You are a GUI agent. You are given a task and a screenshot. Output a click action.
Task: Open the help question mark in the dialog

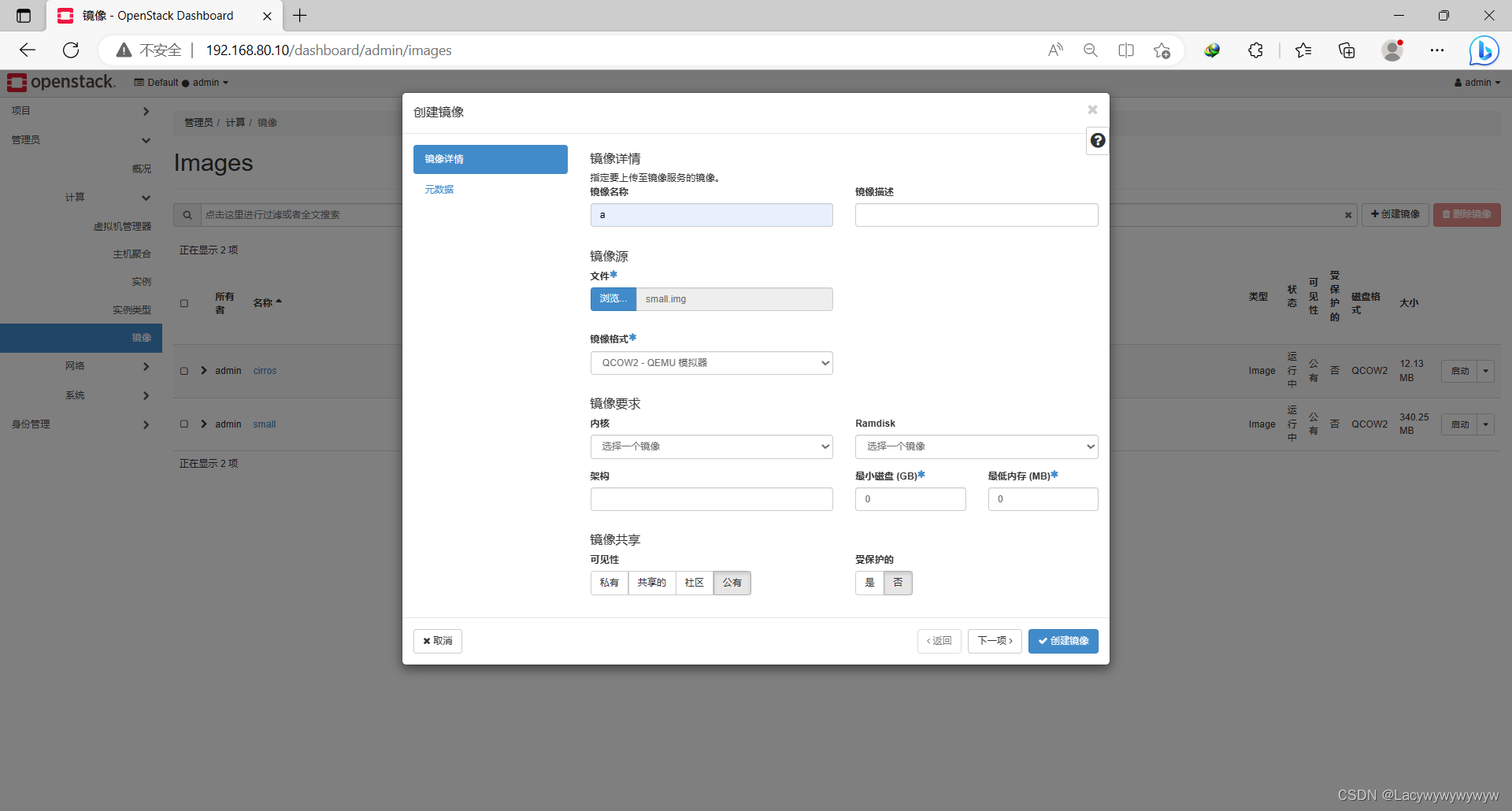tap(1097, 140)
